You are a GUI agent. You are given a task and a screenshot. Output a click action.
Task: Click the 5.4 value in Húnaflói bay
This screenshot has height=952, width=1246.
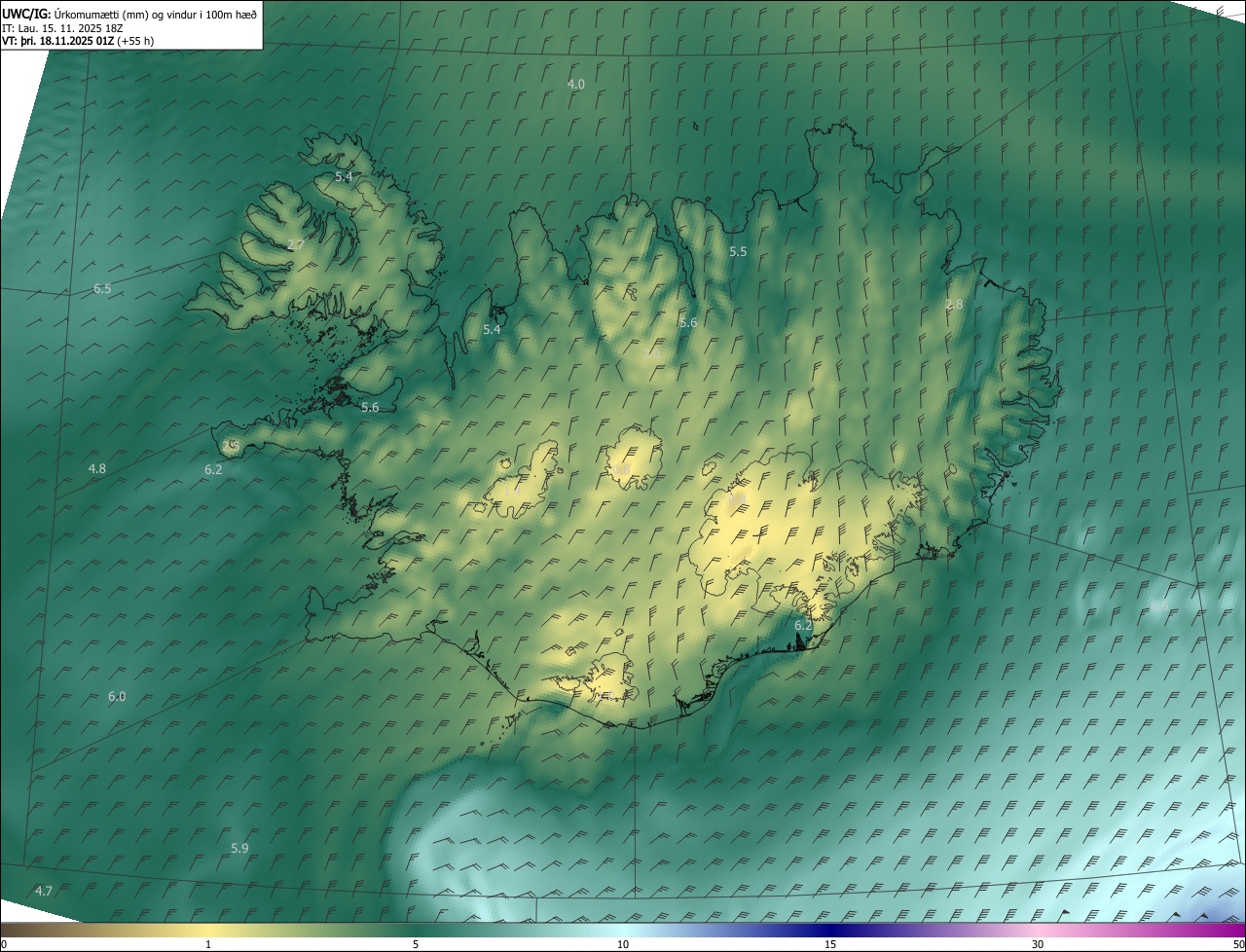(x=492, y=330)
